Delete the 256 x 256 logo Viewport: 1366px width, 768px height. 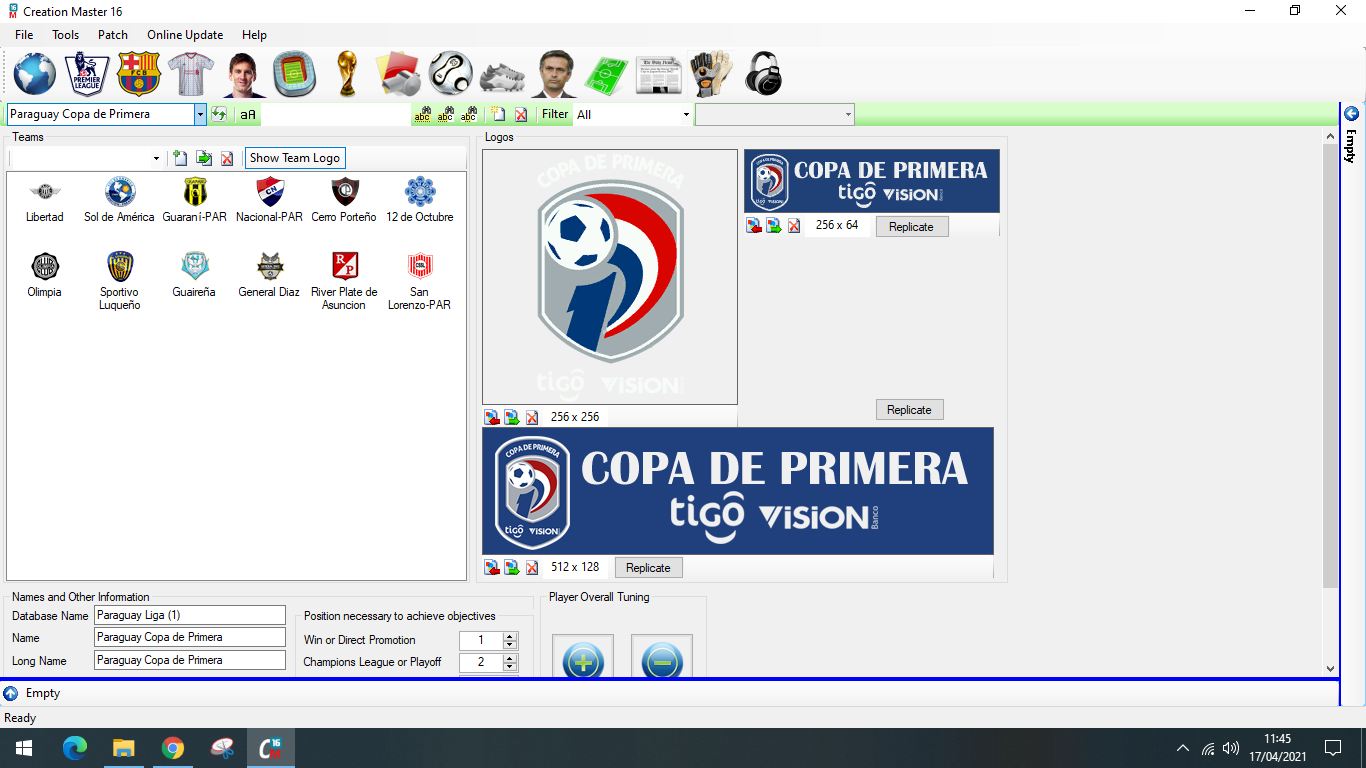click(532, 417)
